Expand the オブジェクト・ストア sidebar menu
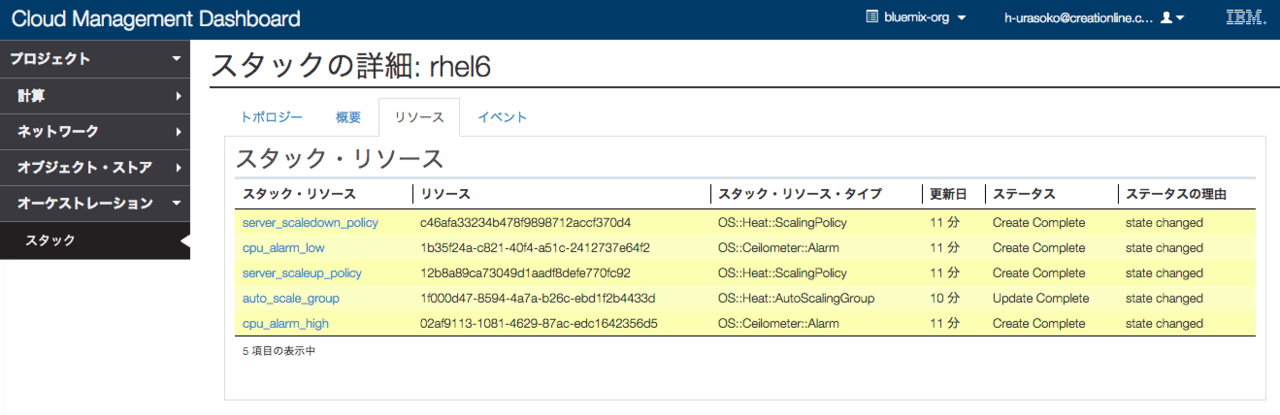Image resolution: width=1280 pixels, height=415 pixels. click(x=95, y=168)
